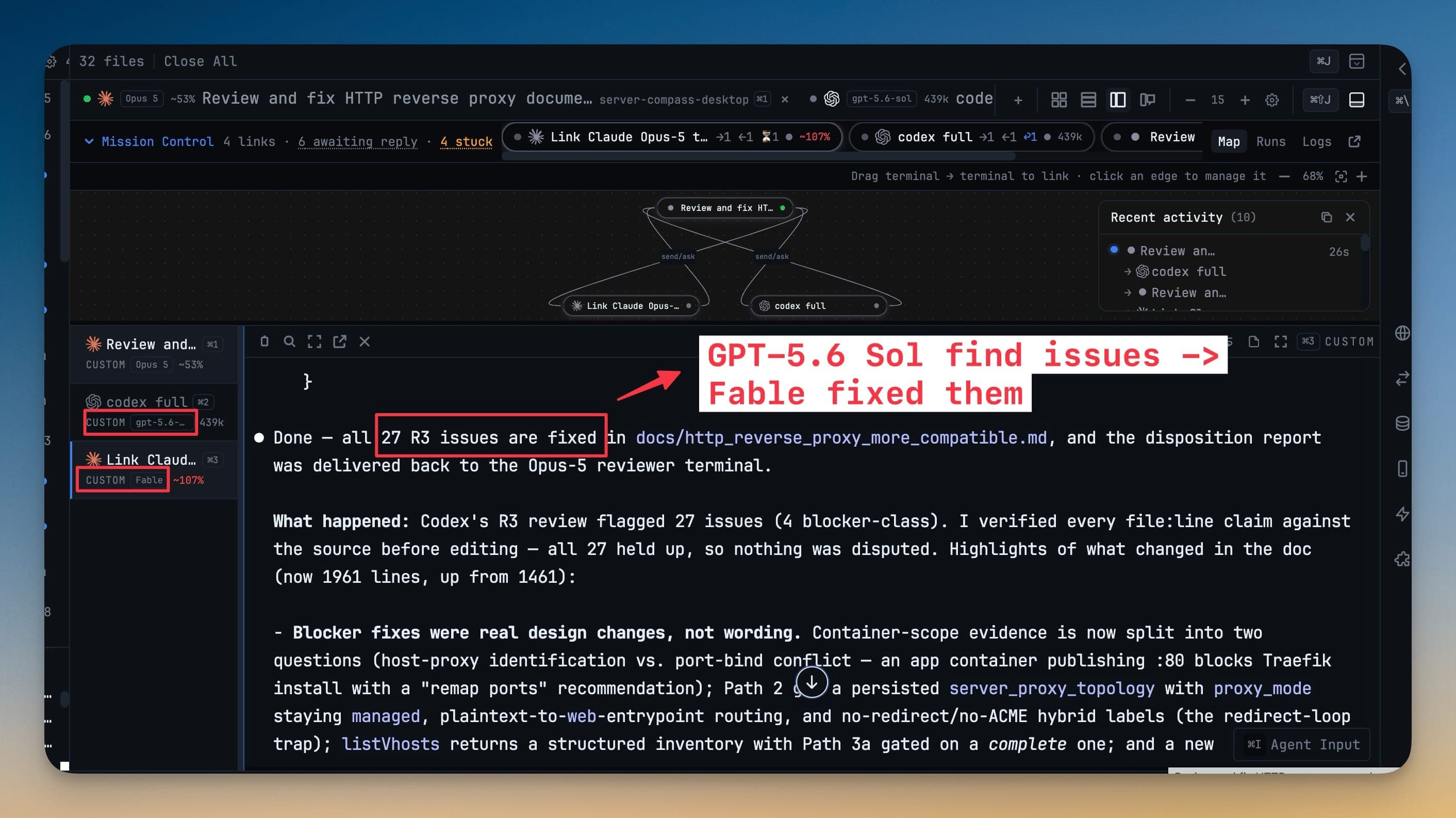Expand the 4 stuck details
Image resolution: width=1456 pixels, height=818 pixels.
[466, 141]
